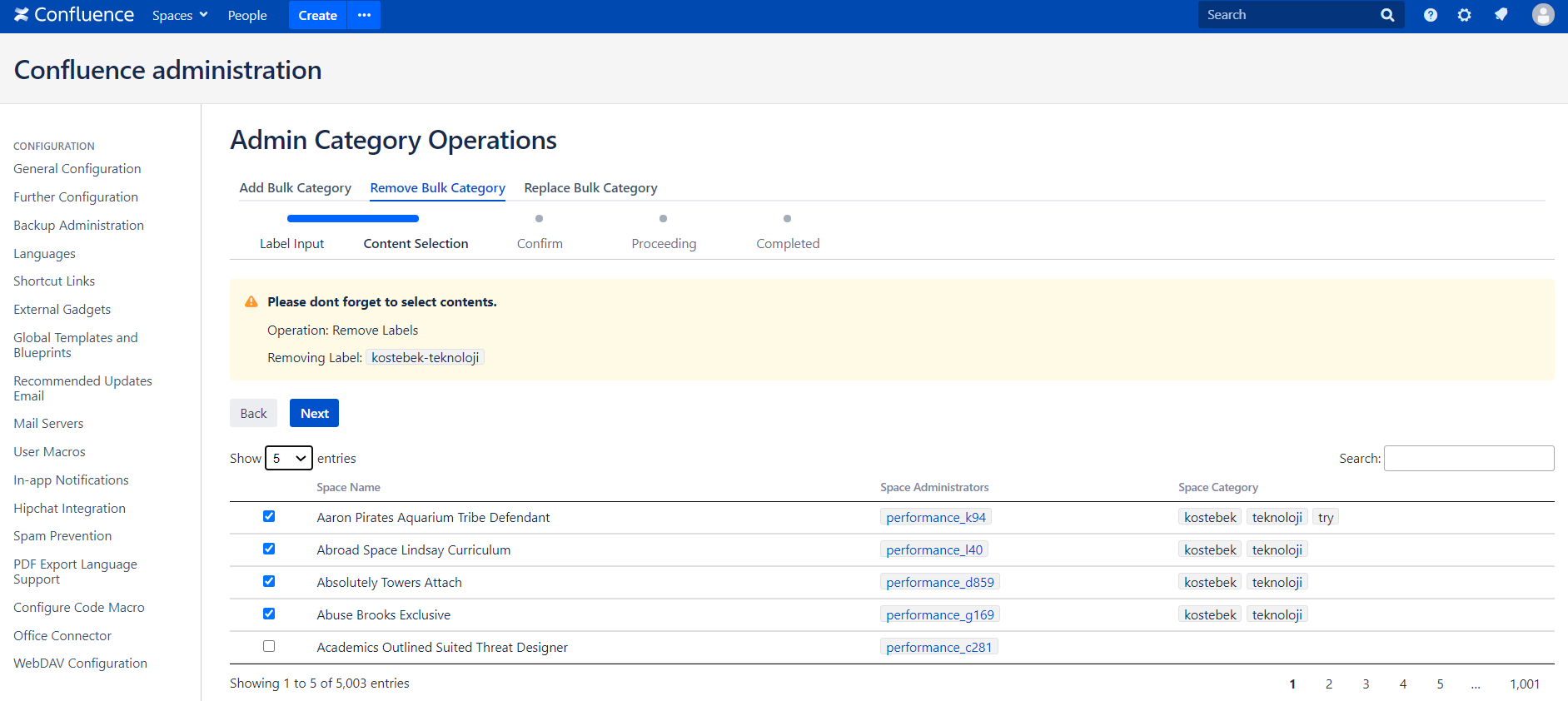Viewport: 1568px width, 701px height.
Task: Uncheck Abroad Space Lindsay Curriculum row
Action: point(269,549)
